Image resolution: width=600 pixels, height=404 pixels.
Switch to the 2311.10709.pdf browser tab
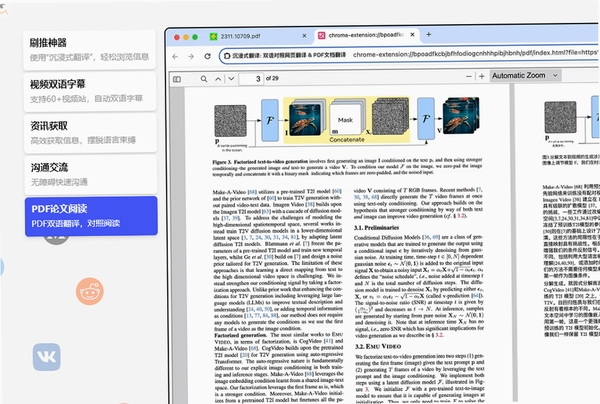[x=240, y=36]
